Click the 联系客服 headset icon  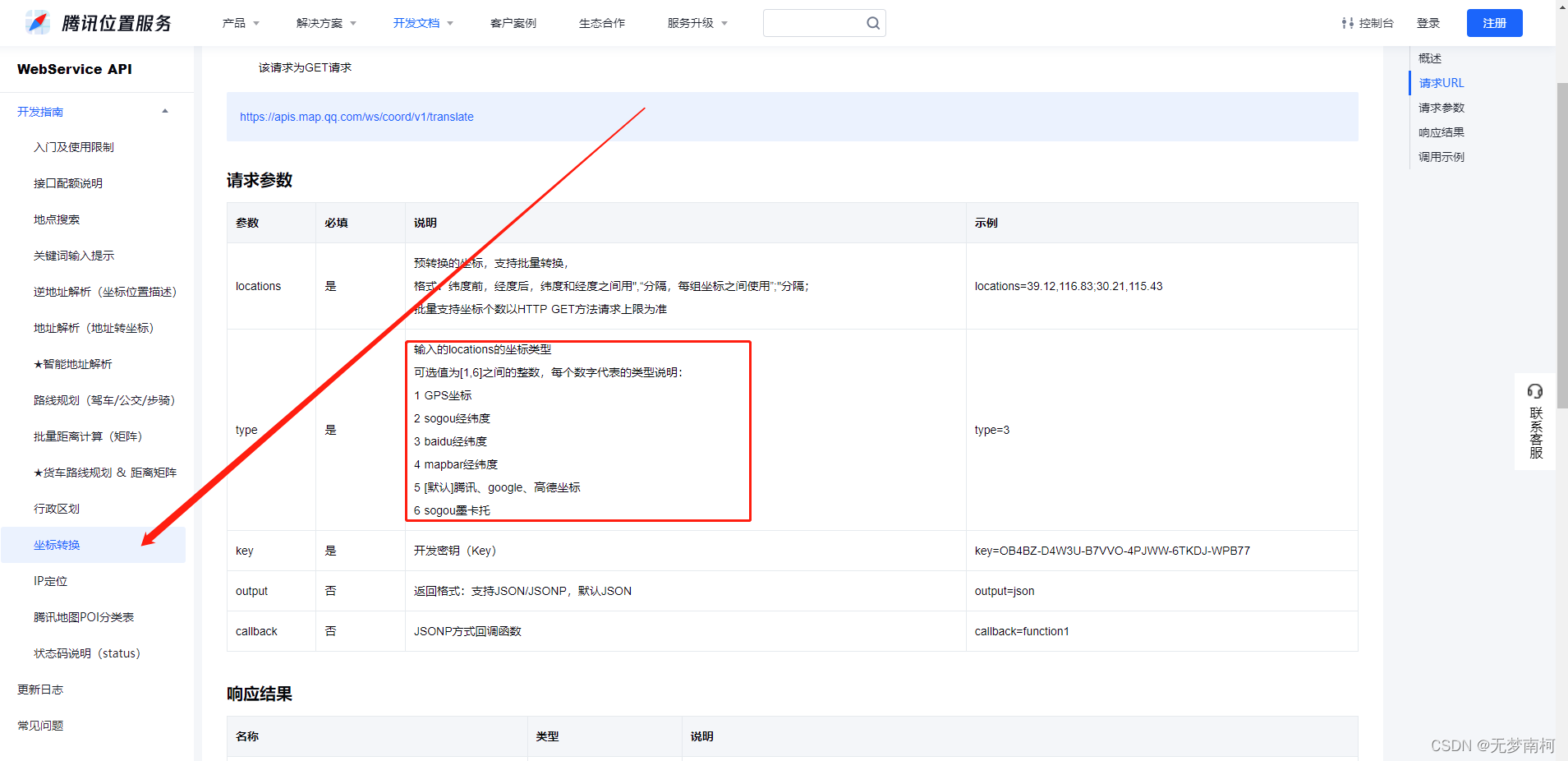click(x=1535, y=391)
